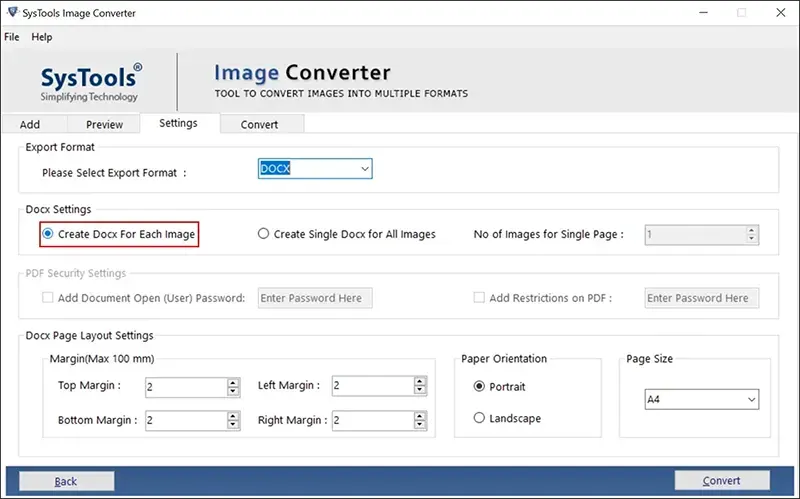Select Portrait paper orientation
Image resolution: width=800 pixels, height=499 pixels.
point(480,386)
